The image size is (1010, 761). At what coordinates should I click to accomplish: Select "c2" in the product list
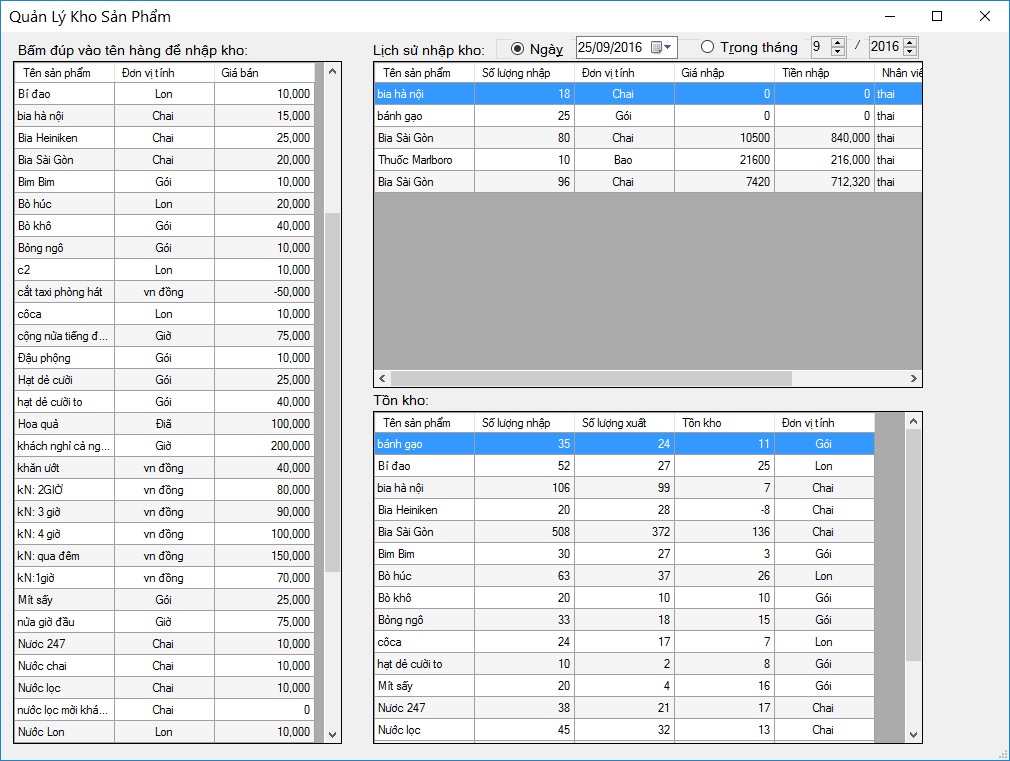(x=164, y=270)
